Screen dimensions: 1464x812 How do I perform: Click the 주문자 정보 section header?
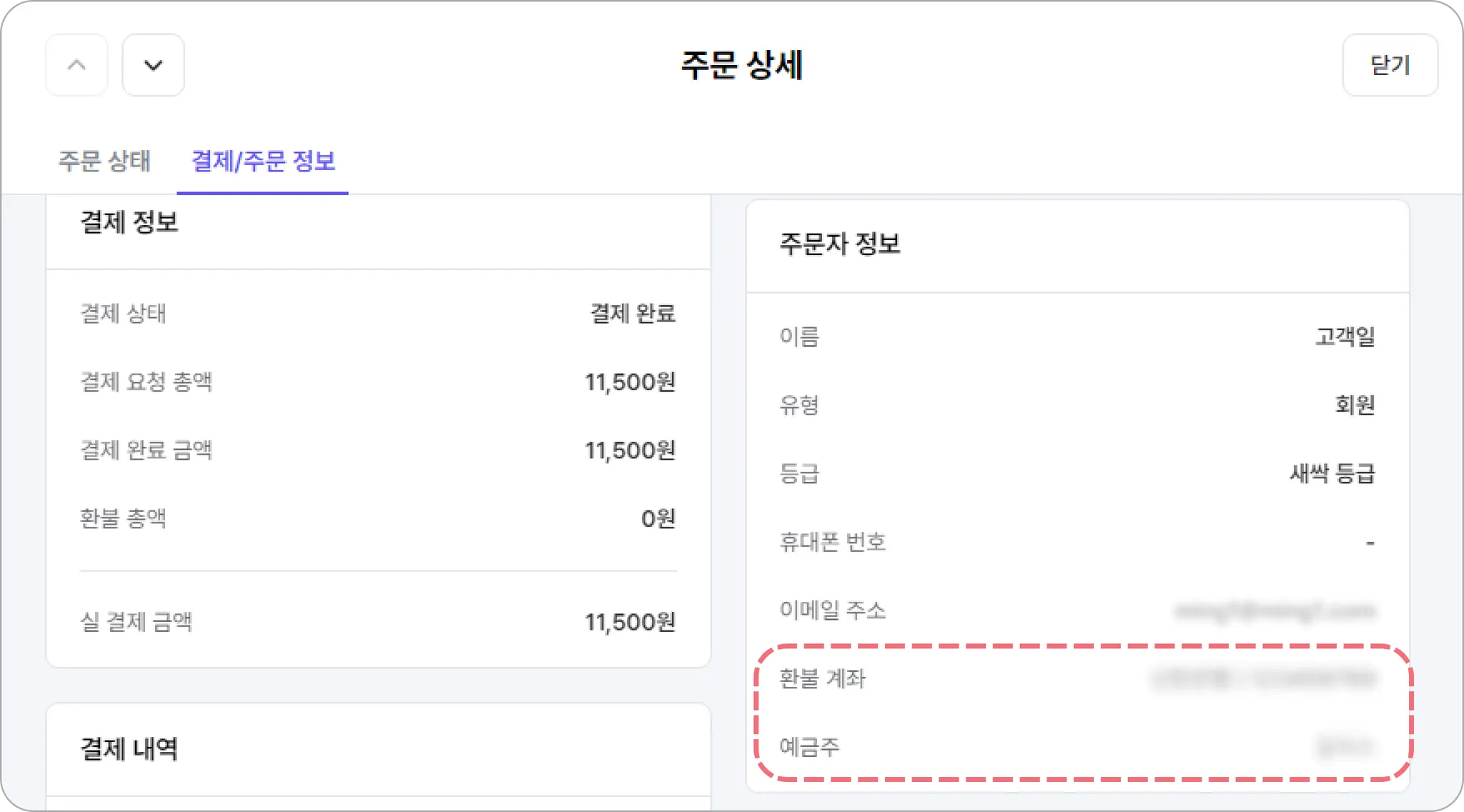[x=840, y=244]
